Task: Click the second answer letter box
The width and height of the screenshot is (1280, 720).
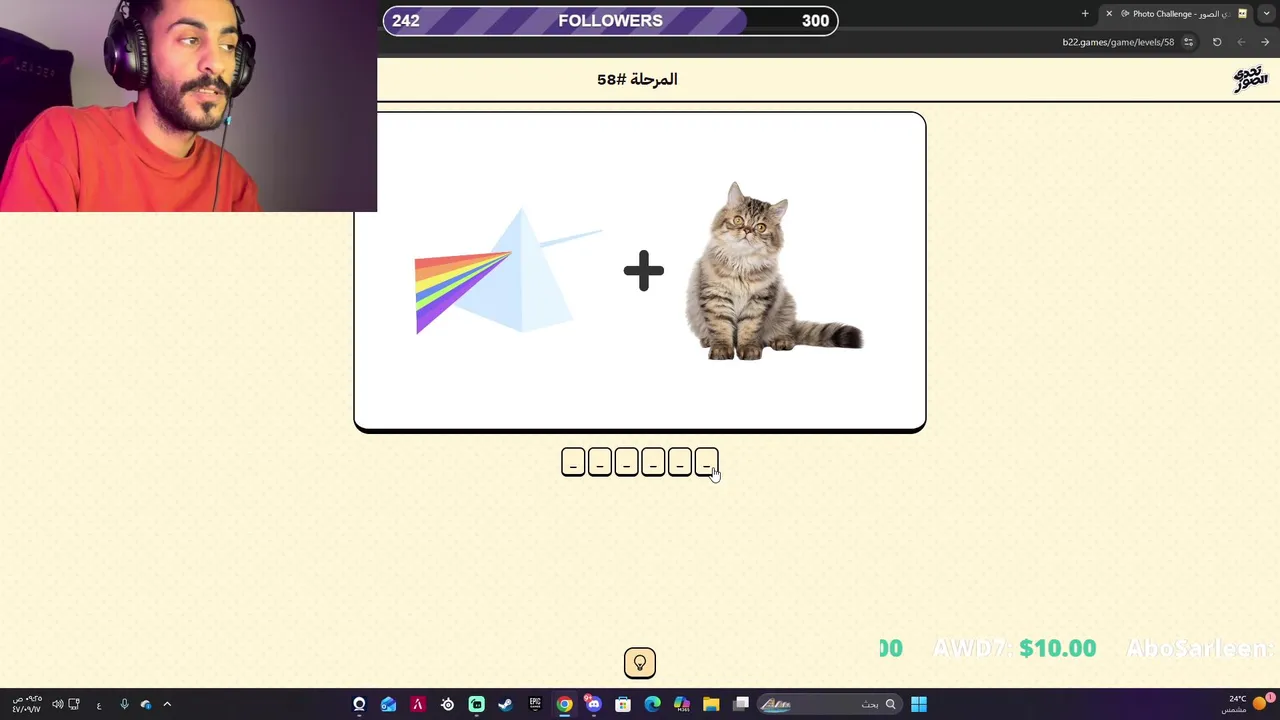Action: click(600, 462)
